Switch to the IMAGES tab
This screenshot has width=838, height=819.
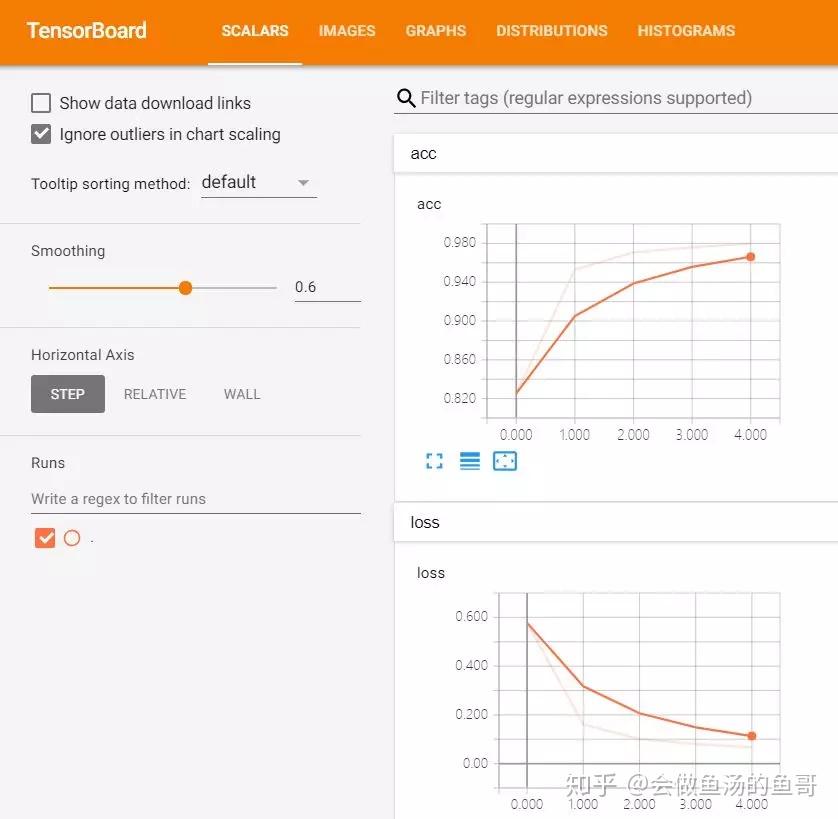click(347, 31)
